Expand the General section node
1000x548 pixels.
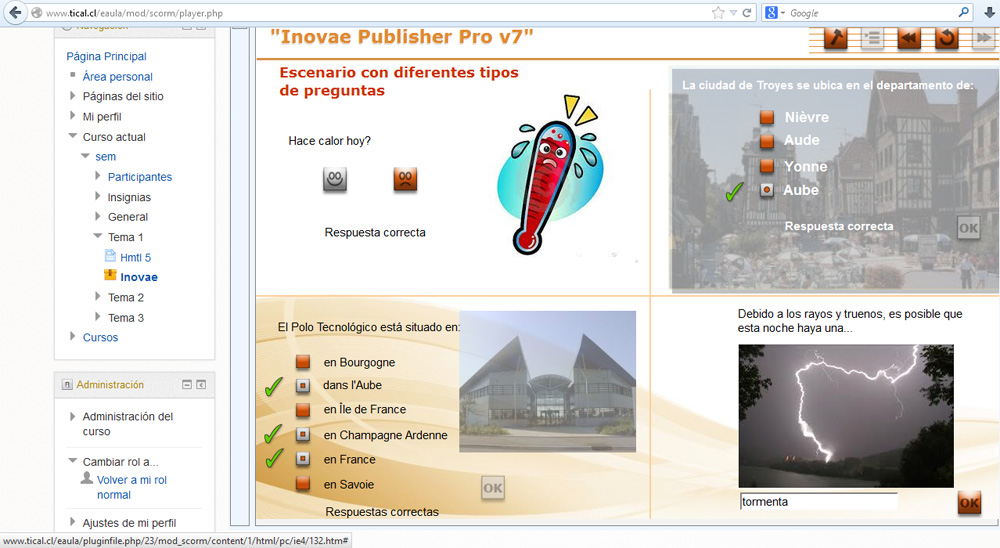(98, 216)
